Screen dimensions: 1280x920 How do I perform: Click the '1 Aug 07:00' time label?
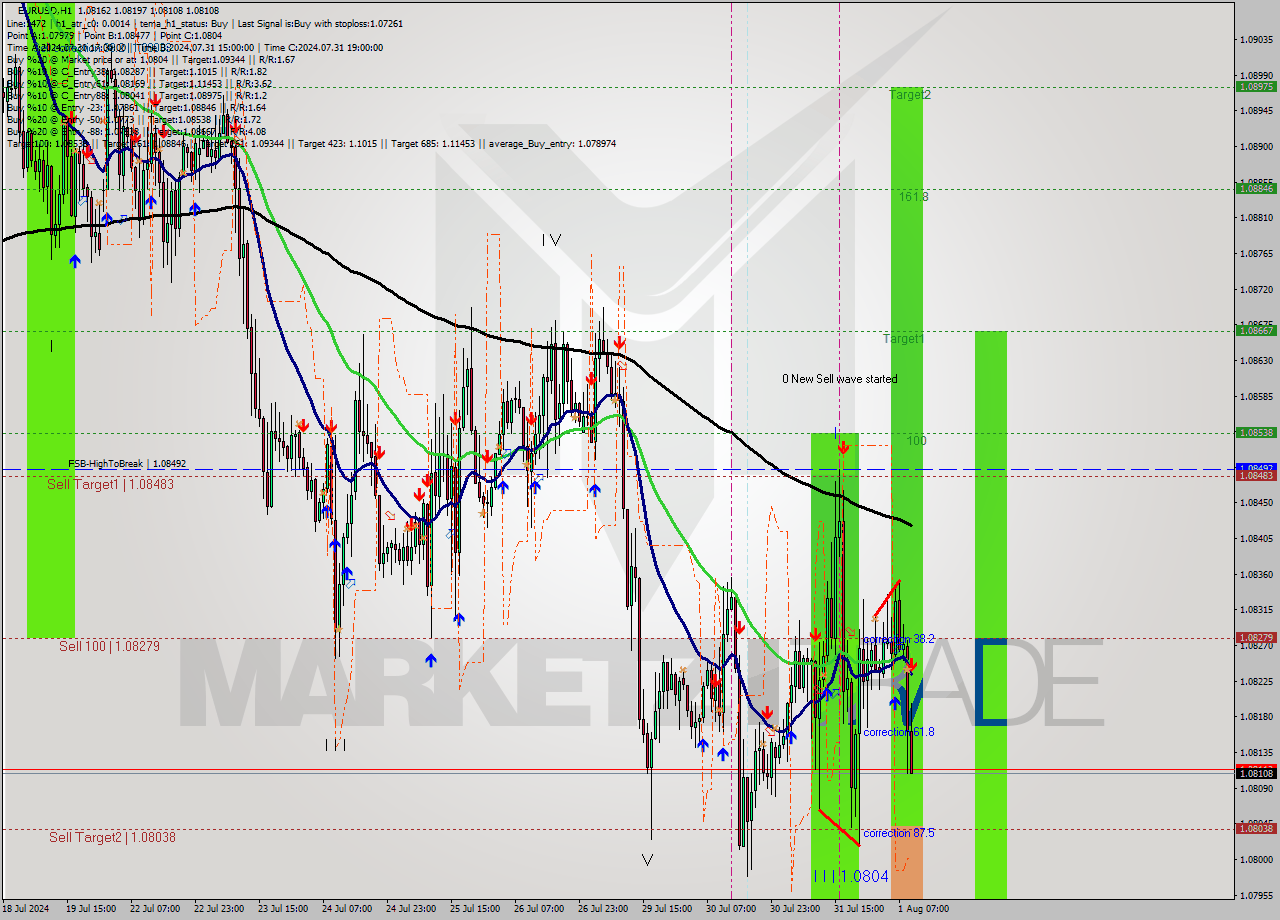click(923, 909)
